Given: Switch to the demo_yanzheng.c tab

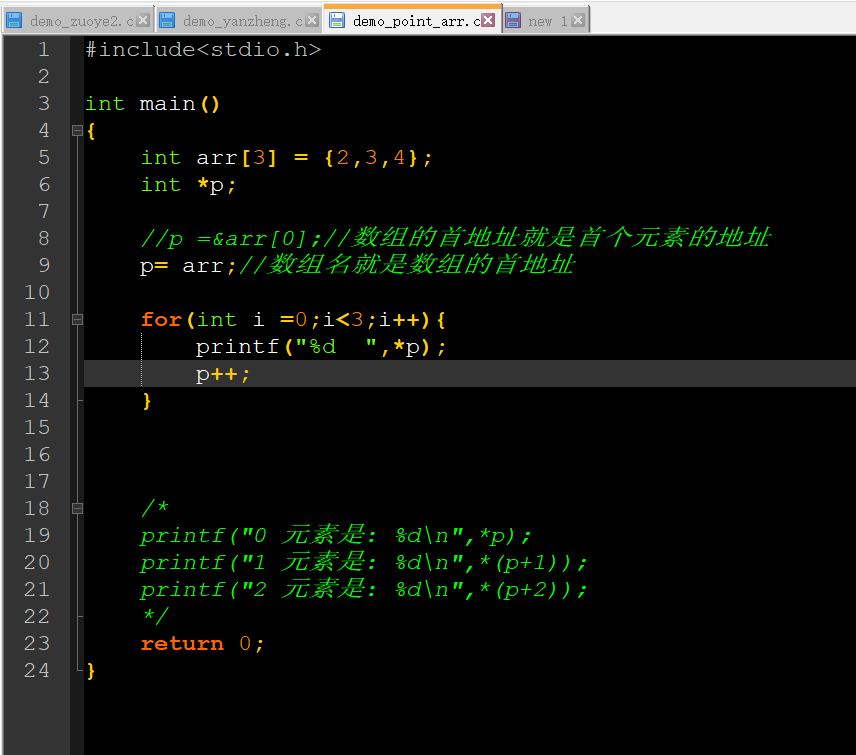Looking at the screenshot, I should (238, 21).
